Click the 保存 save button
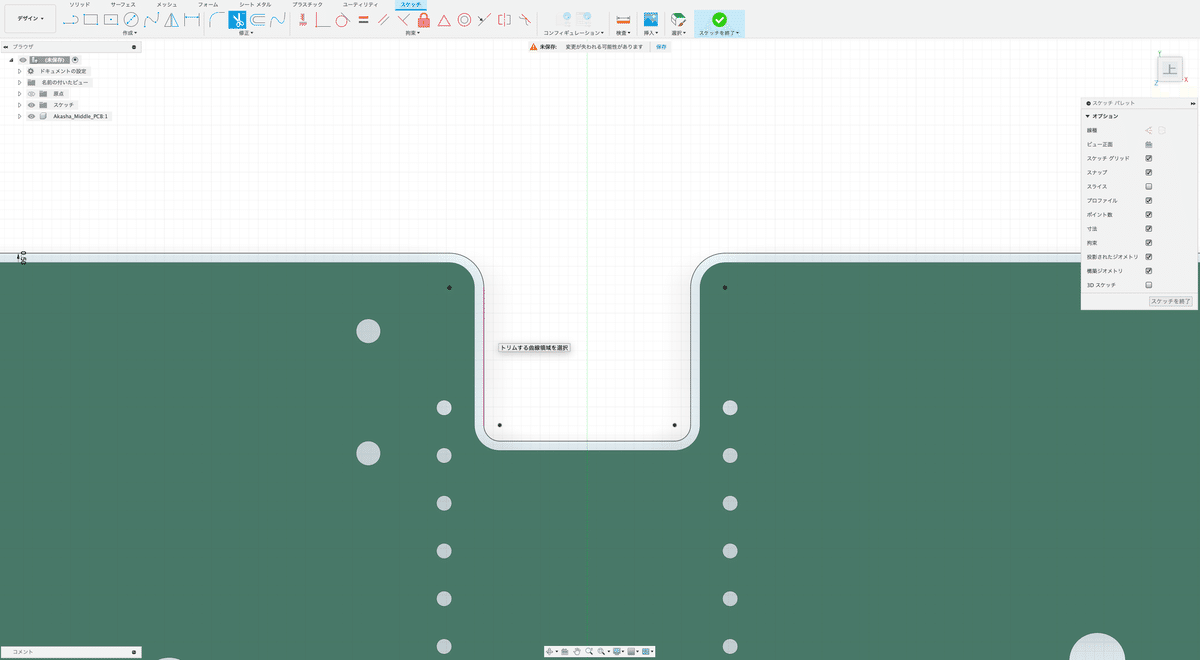The height and width of the screenshot is (660, 1200). click(x=661, y=47)
